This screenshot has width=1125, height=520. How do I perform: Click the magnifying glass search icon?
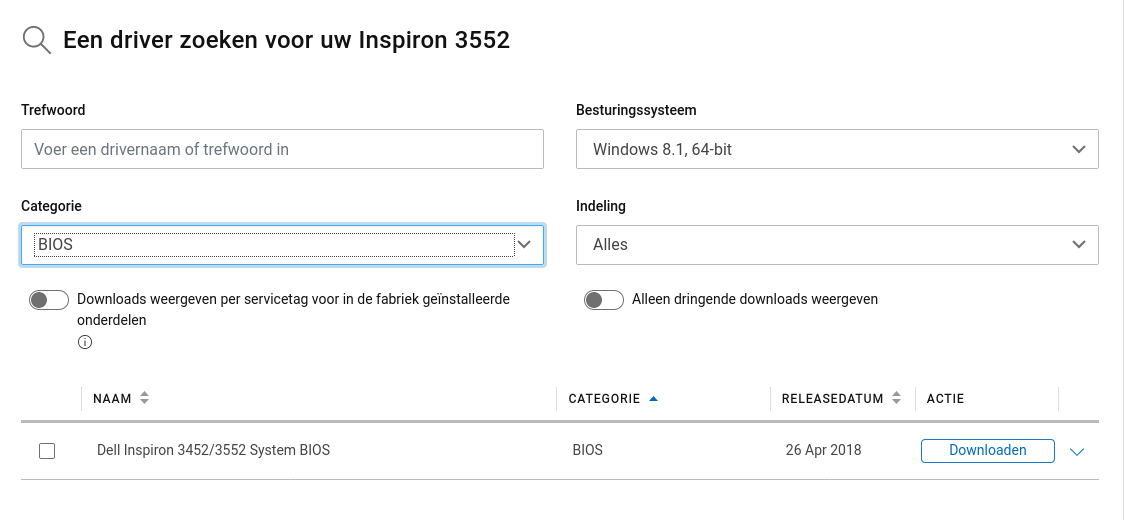pyautogui.click(x=37, y=40)
